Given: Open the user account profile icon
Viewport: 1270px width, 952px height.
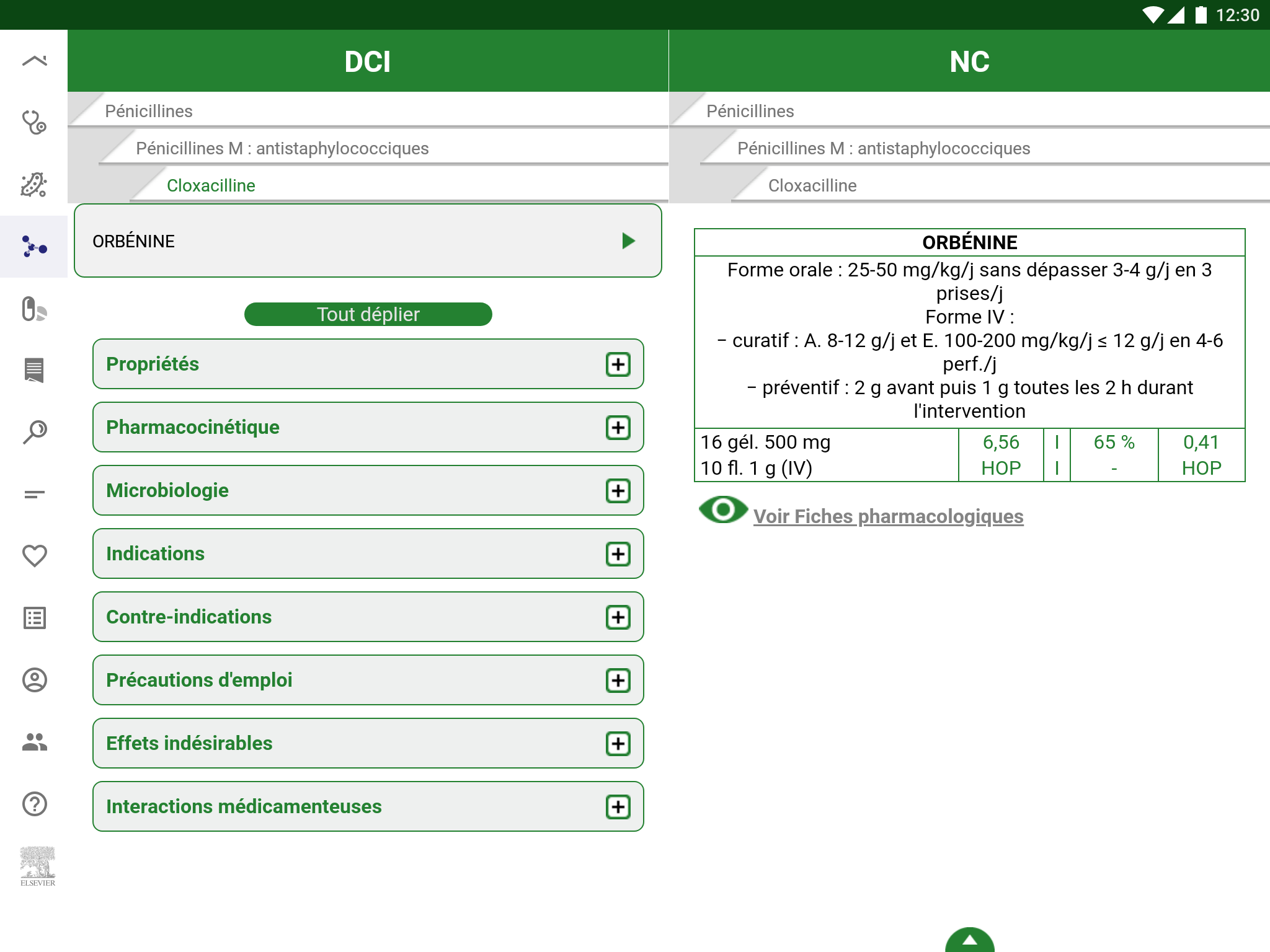Looking at the screenshot, I should (34, 680).
